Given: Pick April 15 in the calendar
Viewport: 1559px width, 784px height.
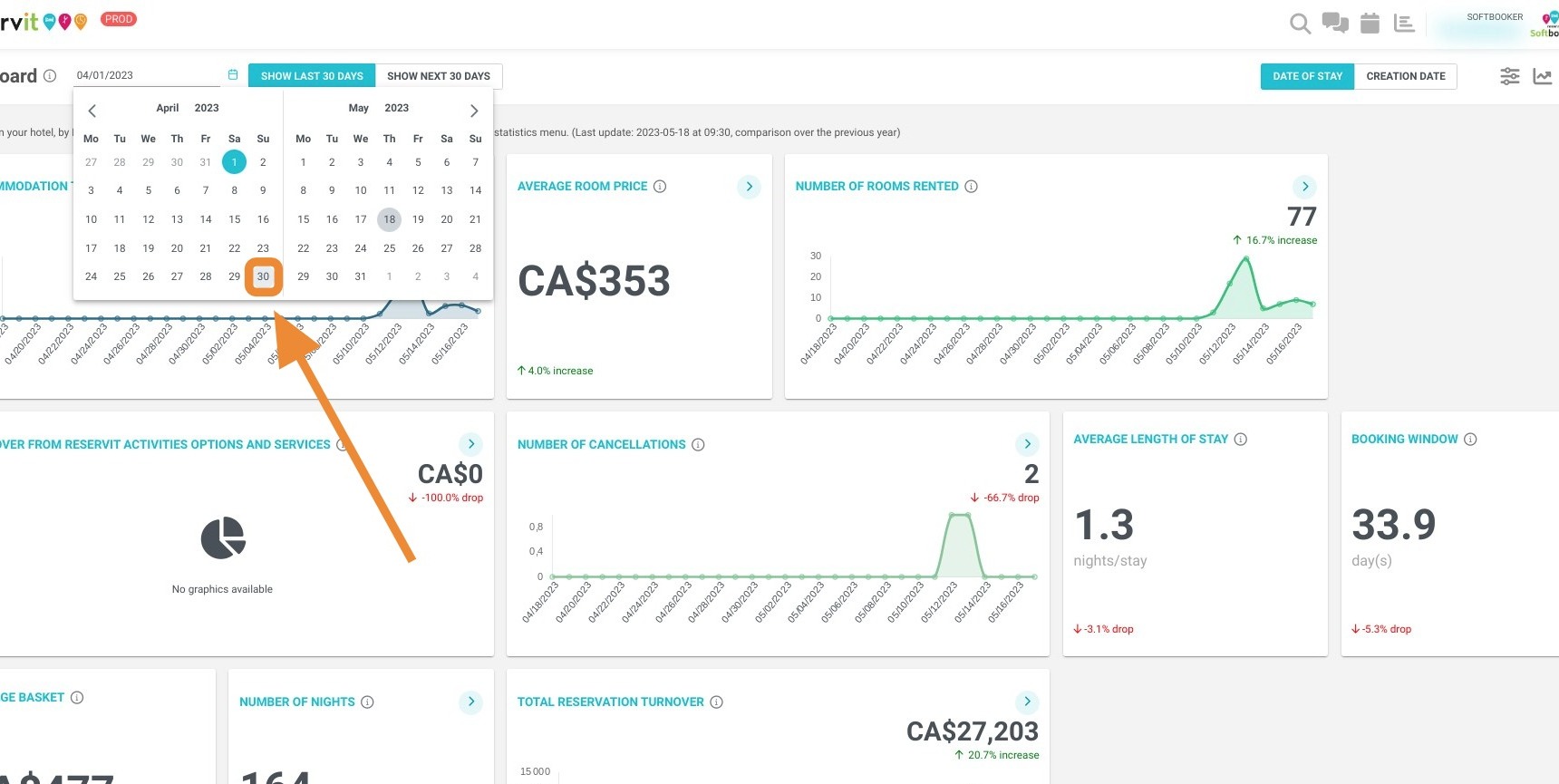Looking at the screenshot, I should pos(235,219).
